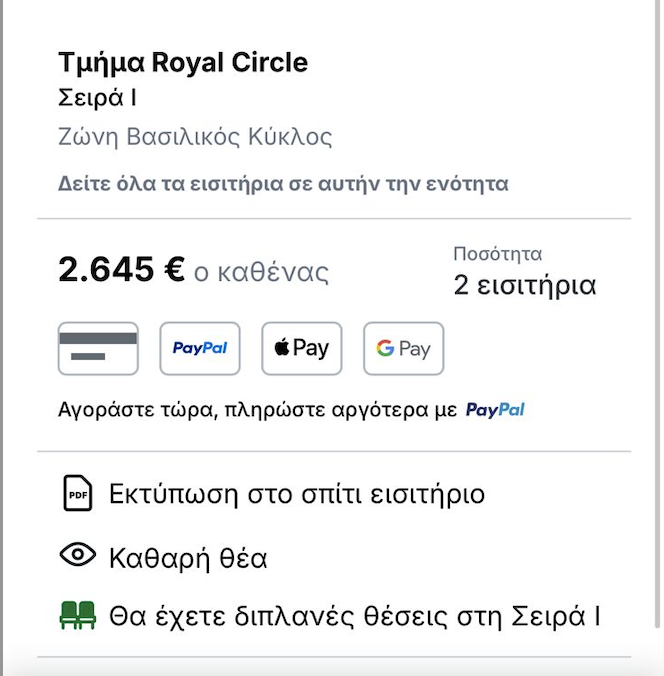Click the 'Τμήμα Royal Circle' heading
Viewport: 664px width, 676px height.
pos(183,63)
